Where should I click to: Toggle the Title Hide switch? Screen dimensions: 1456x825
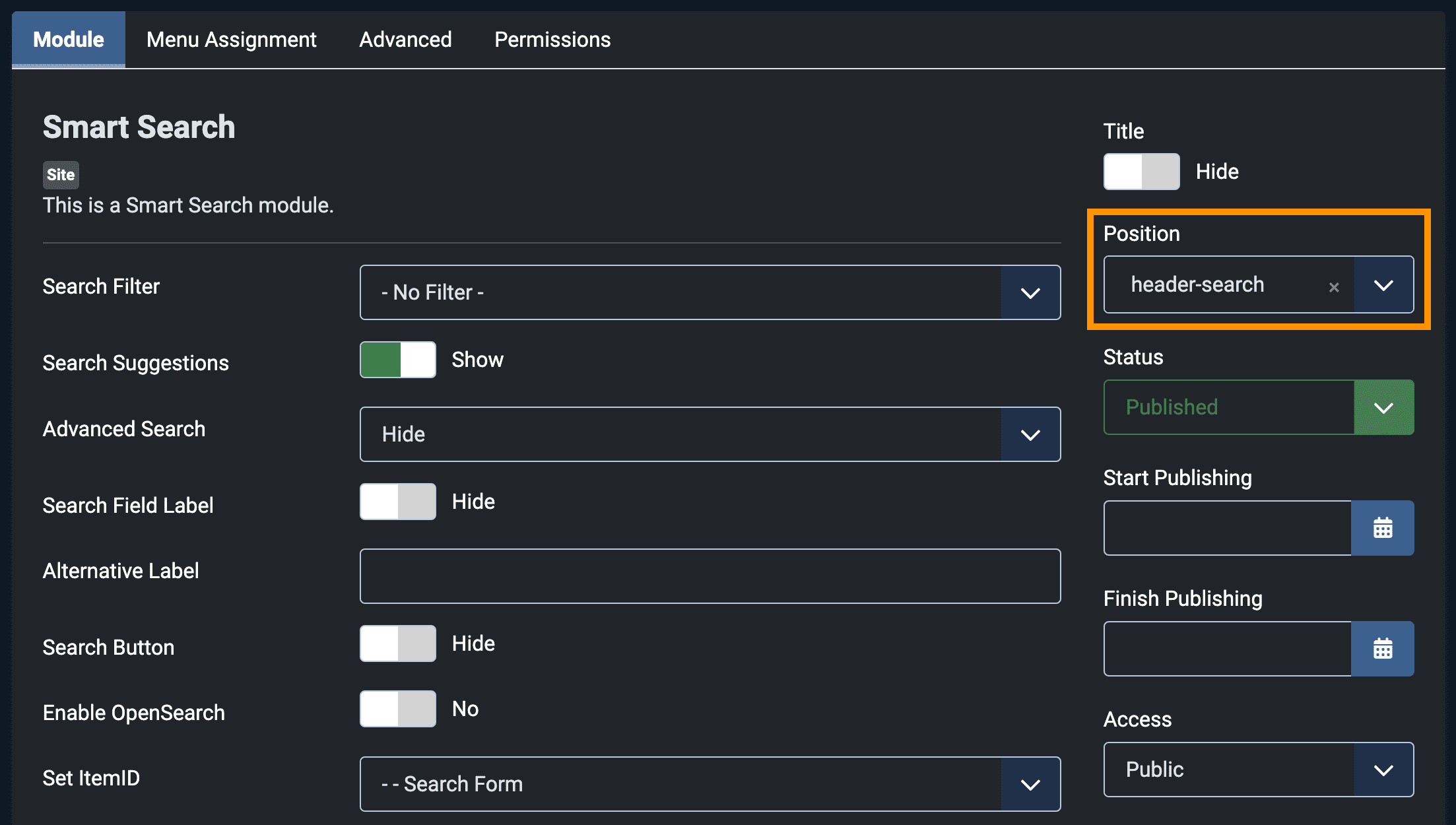click(x=1142, y=172)
